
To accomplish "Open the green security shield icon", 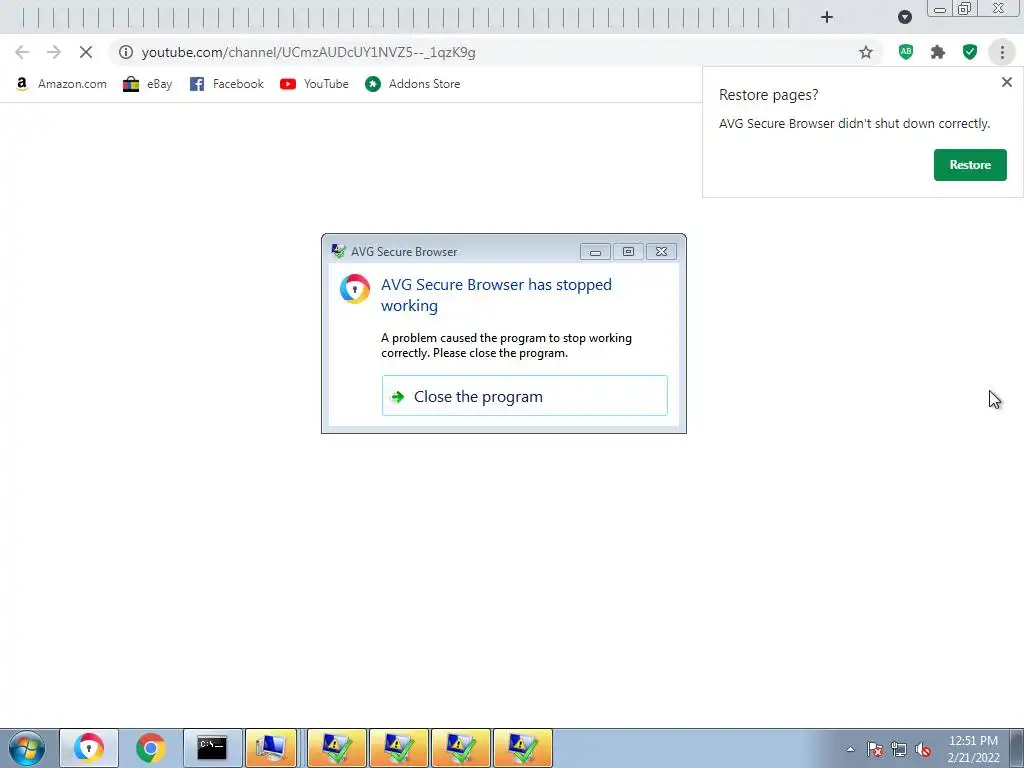I will (970, 52).
